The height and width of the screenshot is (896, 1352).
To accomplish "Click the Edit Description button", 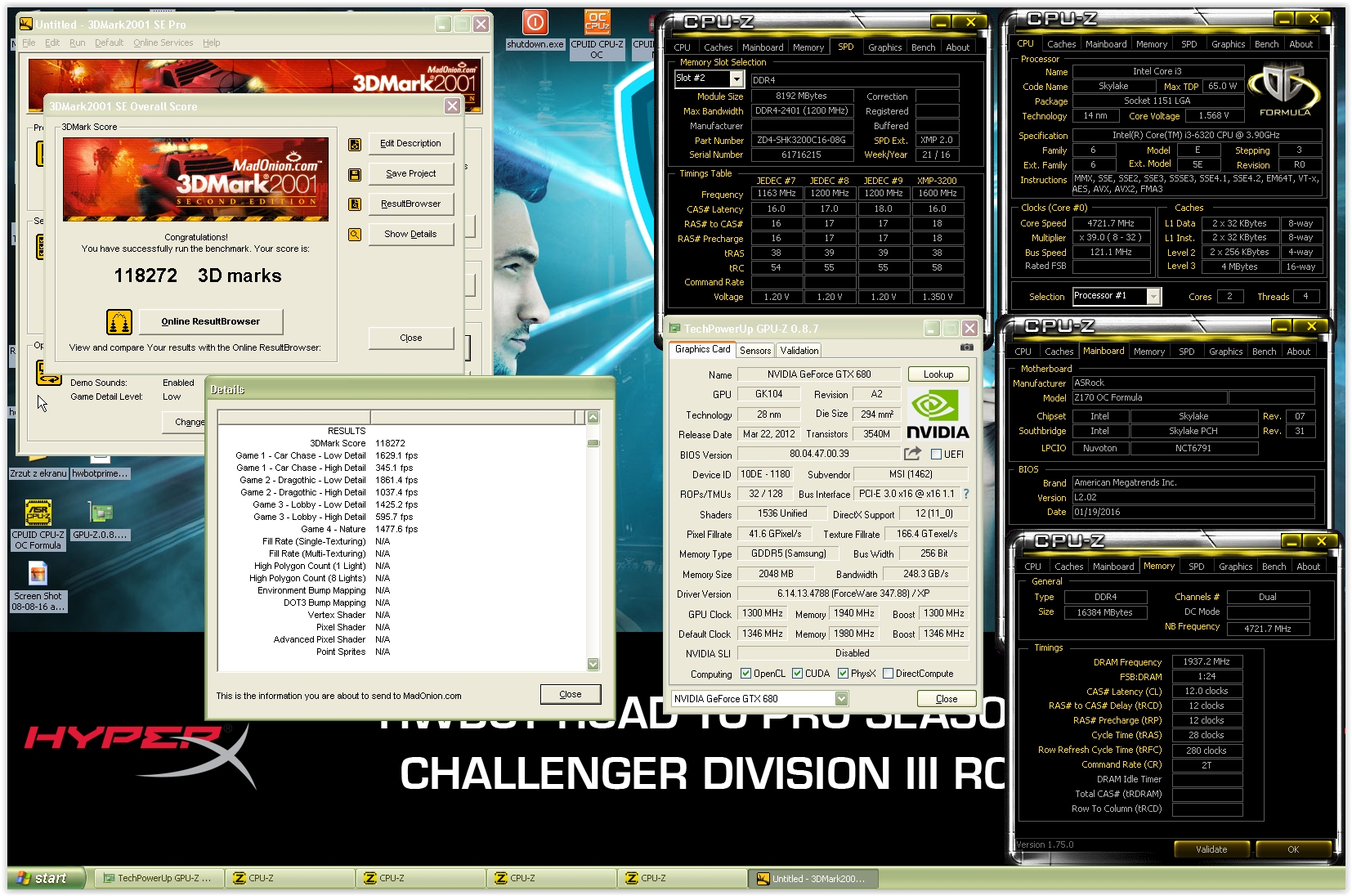I will (410, 144).
